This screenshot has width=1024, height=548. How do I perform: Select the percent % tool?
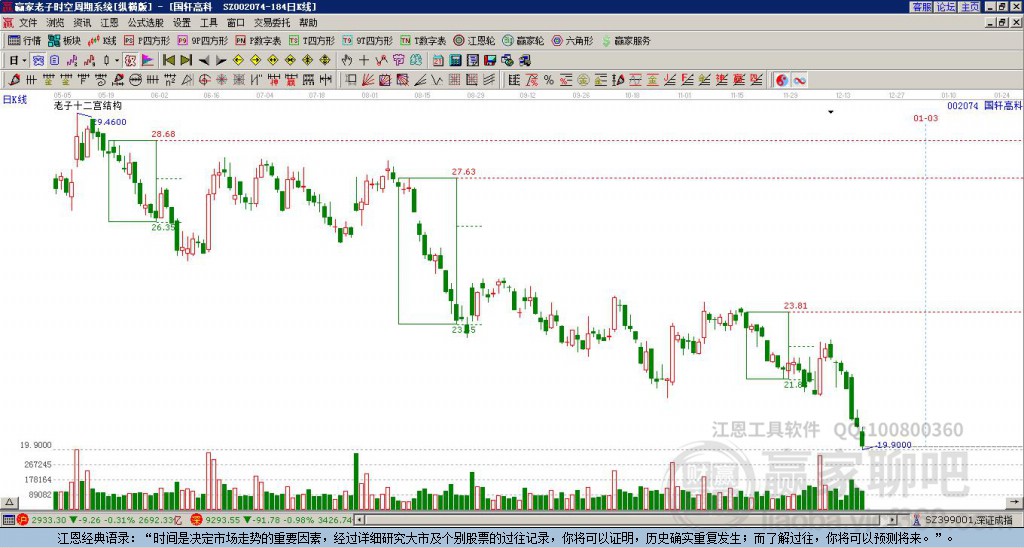pos(549,80)
